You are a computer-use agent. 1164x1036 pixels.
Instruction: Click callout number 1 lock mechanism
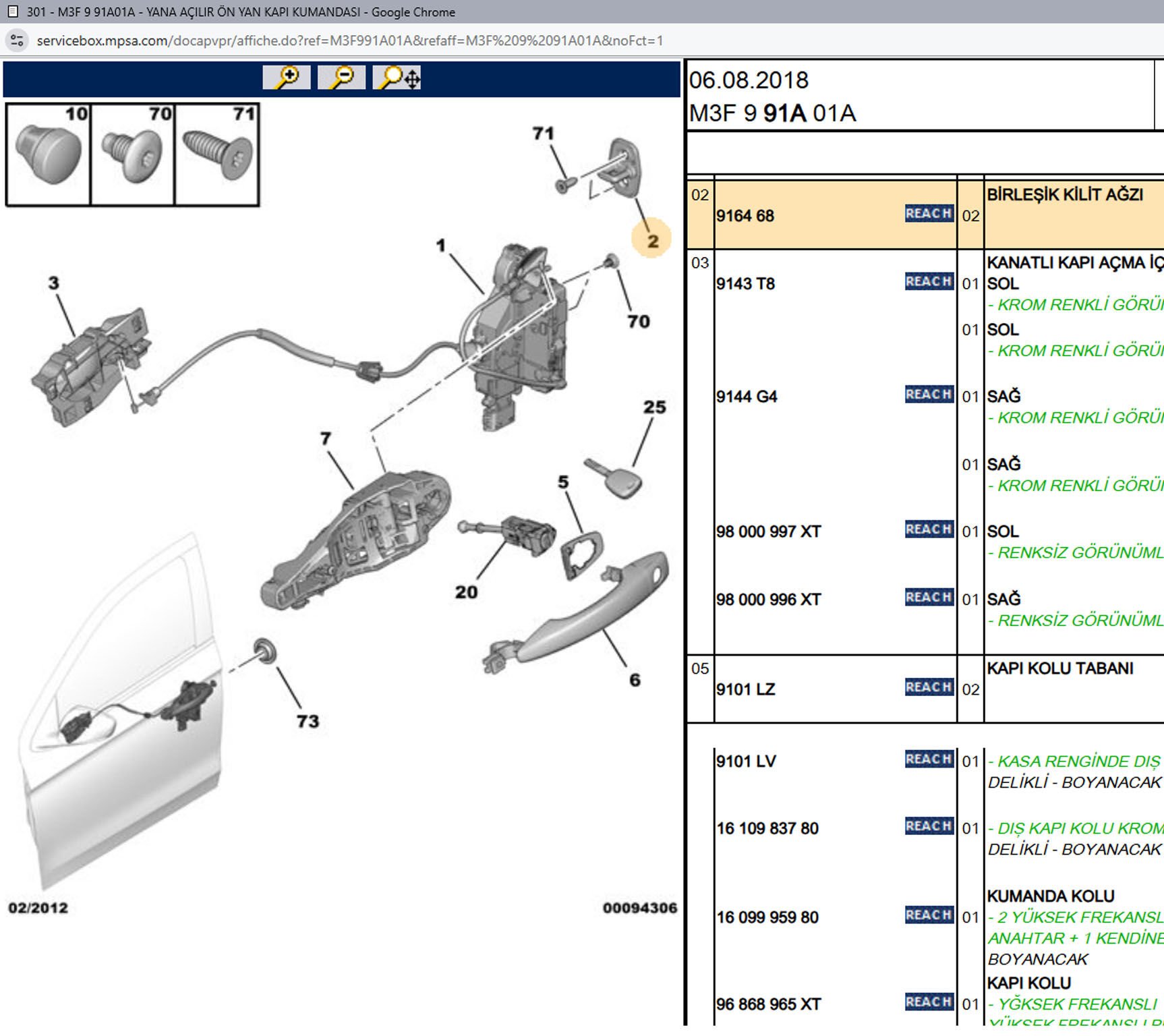click(440, 246)
